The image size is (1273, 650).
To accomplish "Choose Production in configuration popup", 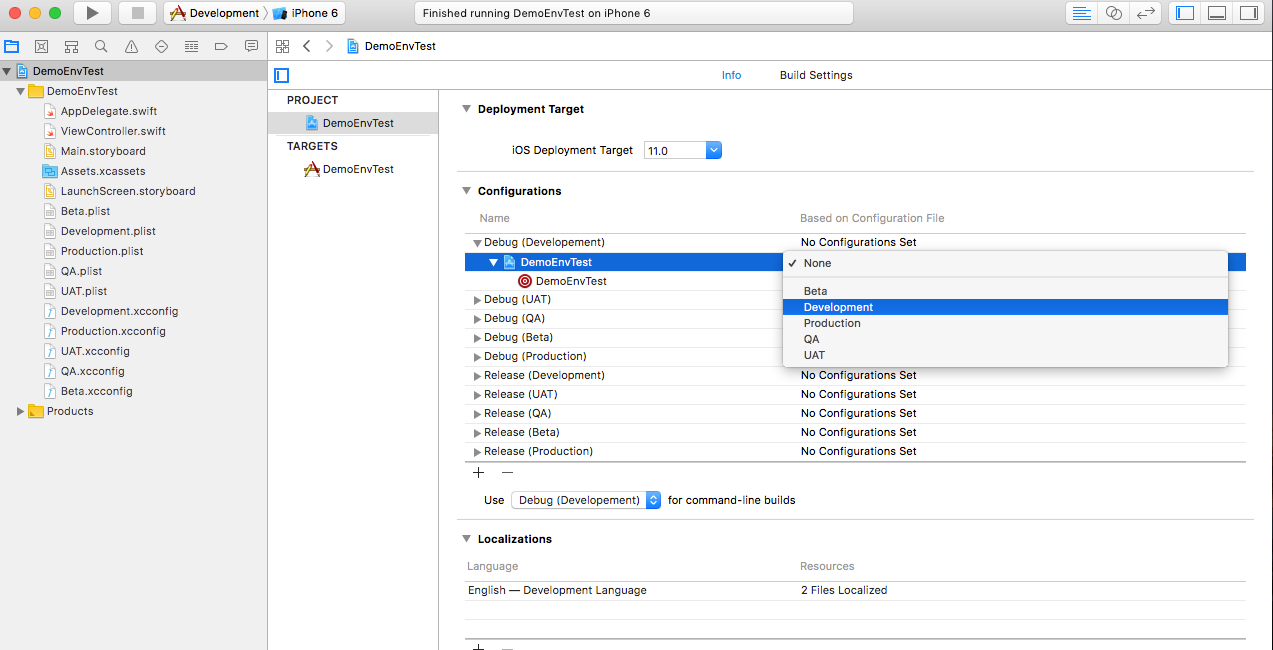I will coord(1005,323).
